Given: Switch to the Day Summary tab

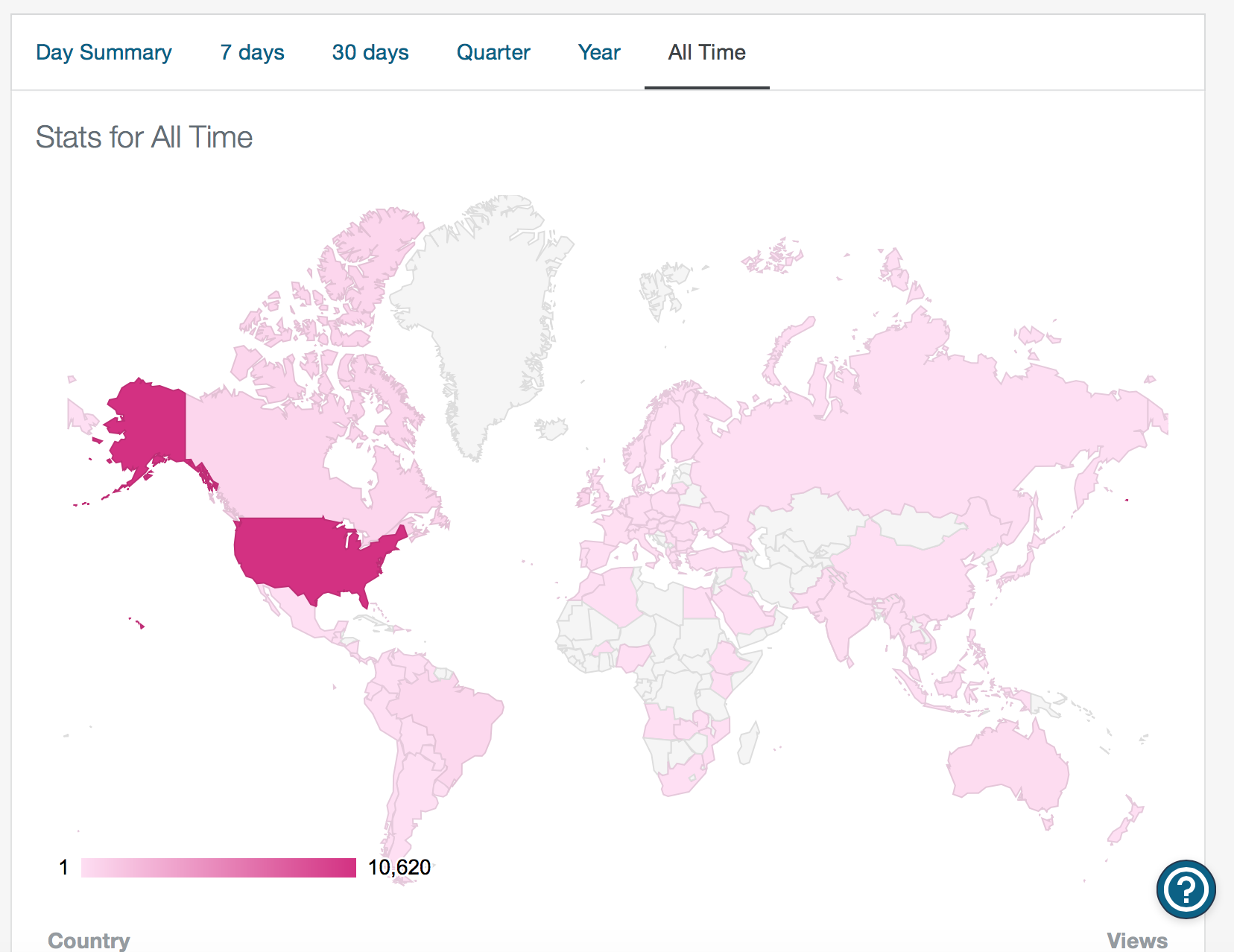Looking at the screenshot, I should tap(104, 52).
